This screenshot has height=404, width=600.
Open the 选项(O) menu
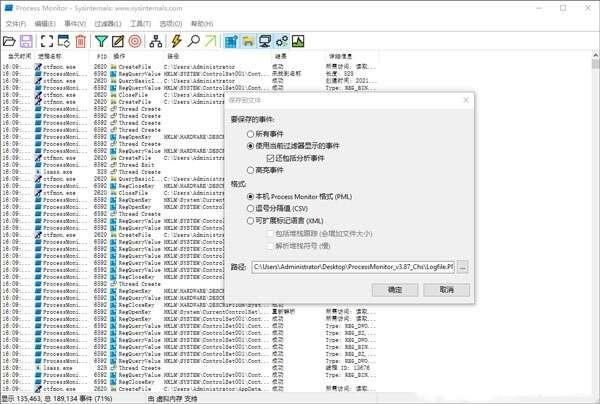point(171,23)
